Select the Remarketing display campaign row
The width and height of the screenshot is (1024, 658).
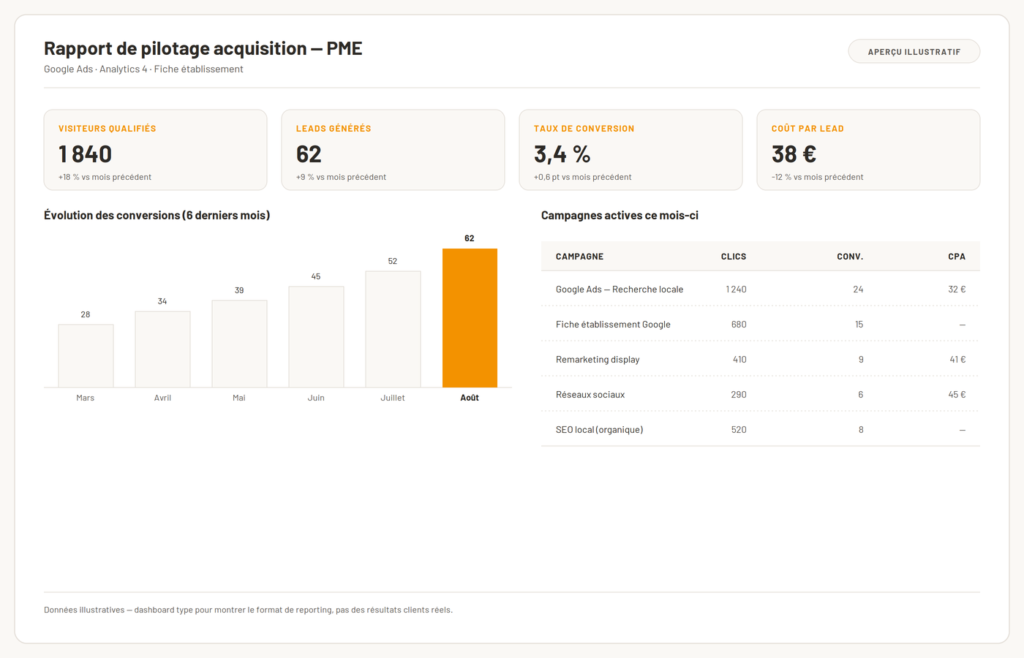pyautogui.click(x=760, y=360)
